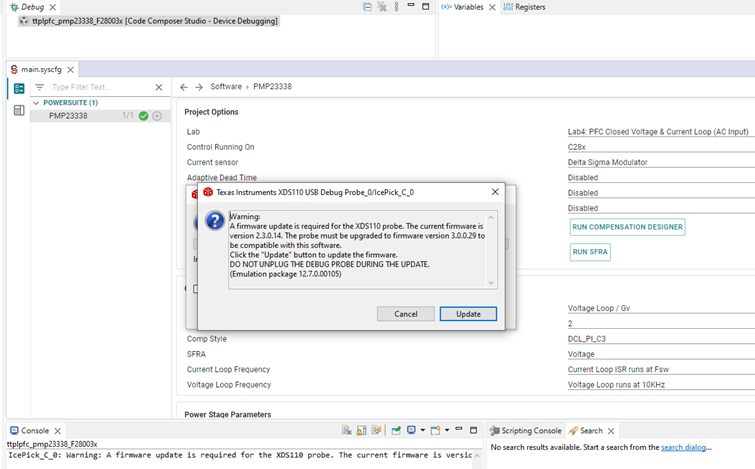Navigate back with the left arrow icon
The height and width of the screenshot is (469, 755).
click(184, 87)
